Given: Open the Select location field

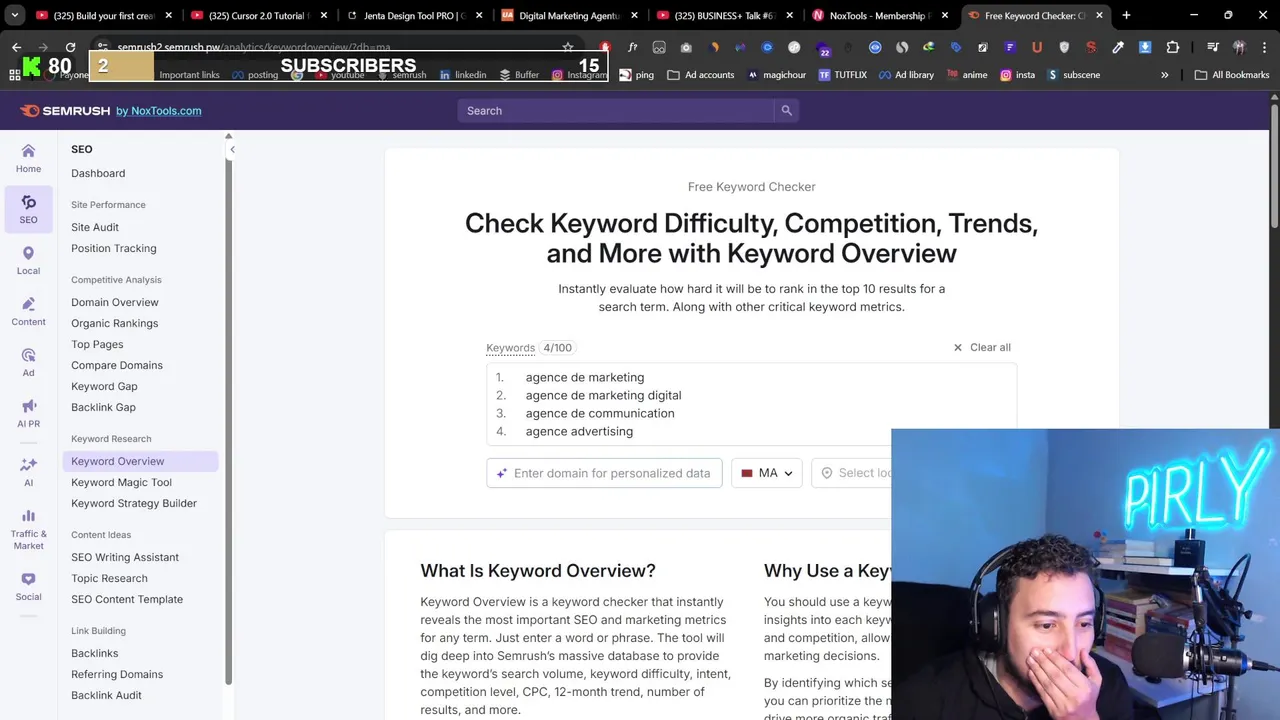Looking at the screenshot, I should click(852, 473).
